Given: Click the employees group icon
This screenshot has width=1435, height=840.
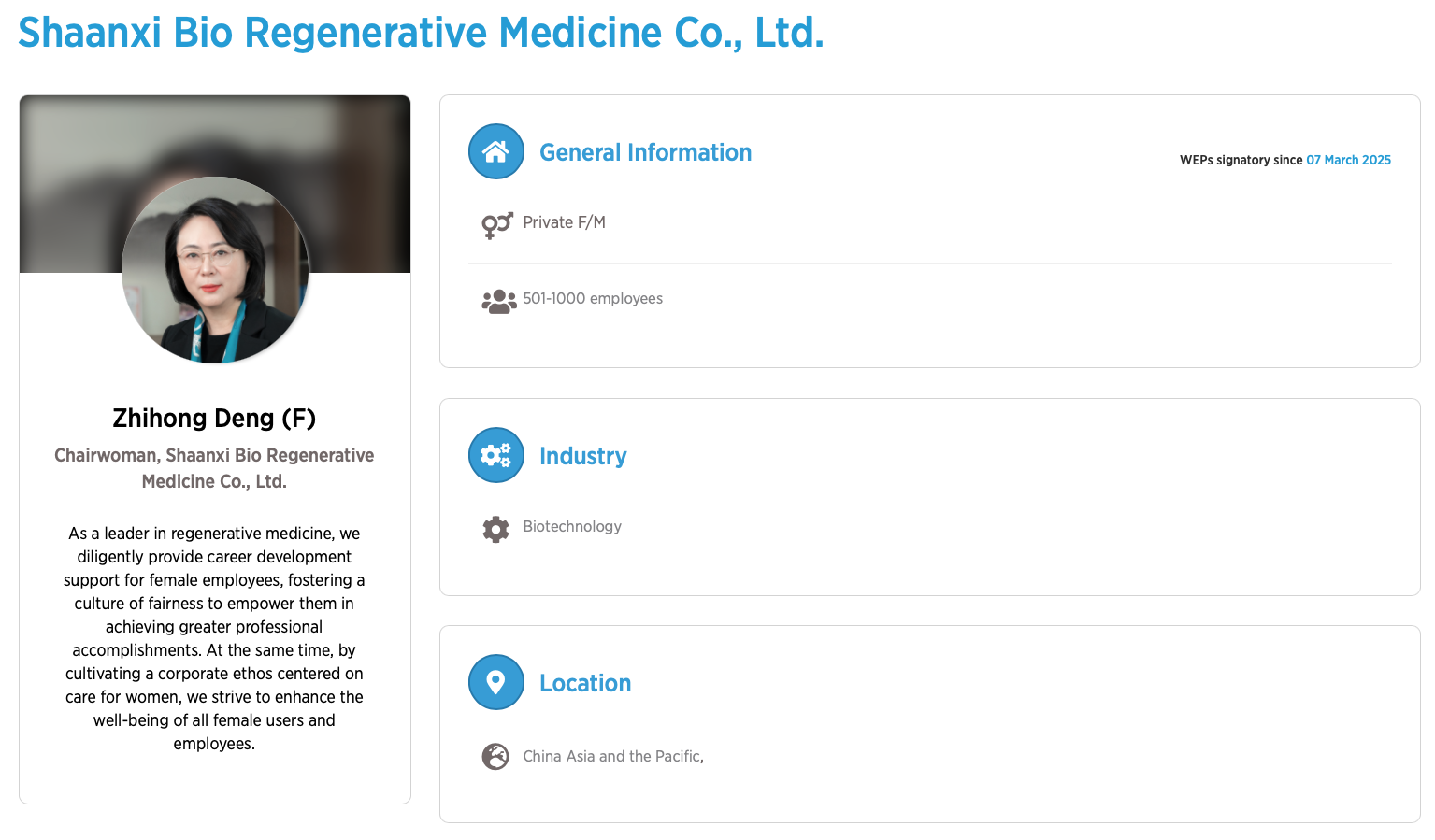Looking at the screenshot, I should (498, 300).
